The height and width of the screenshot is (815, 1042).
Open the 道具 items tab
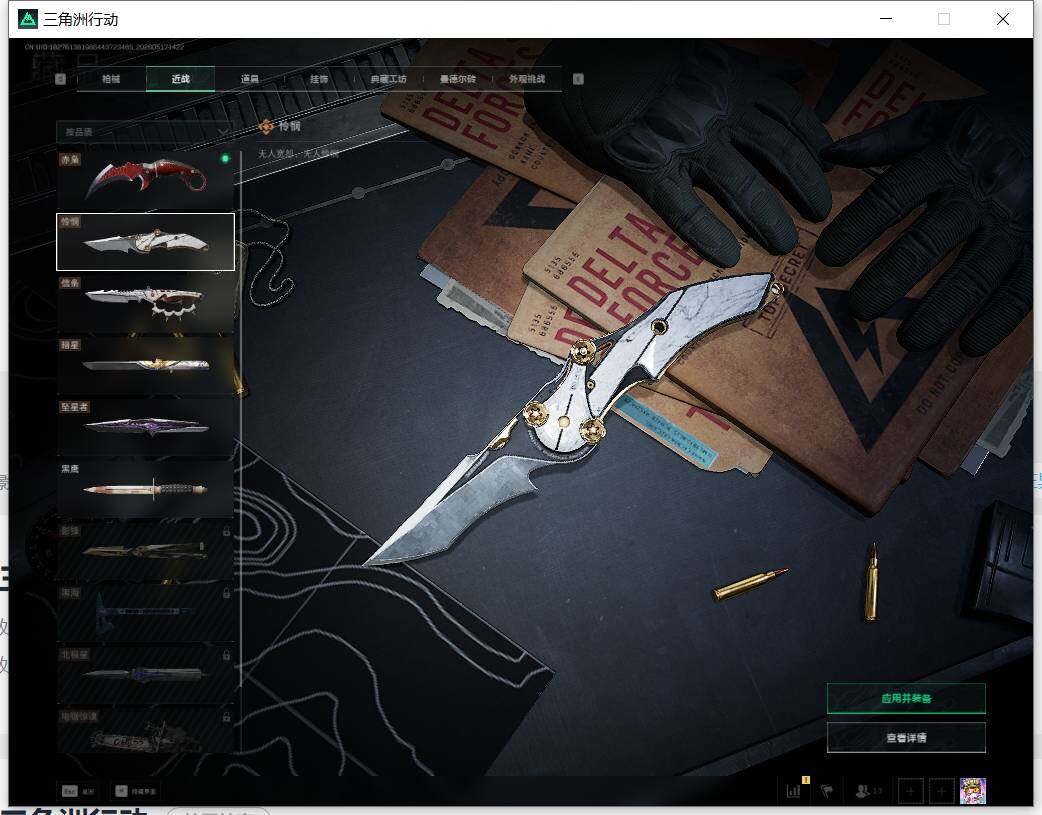point(250,79)
